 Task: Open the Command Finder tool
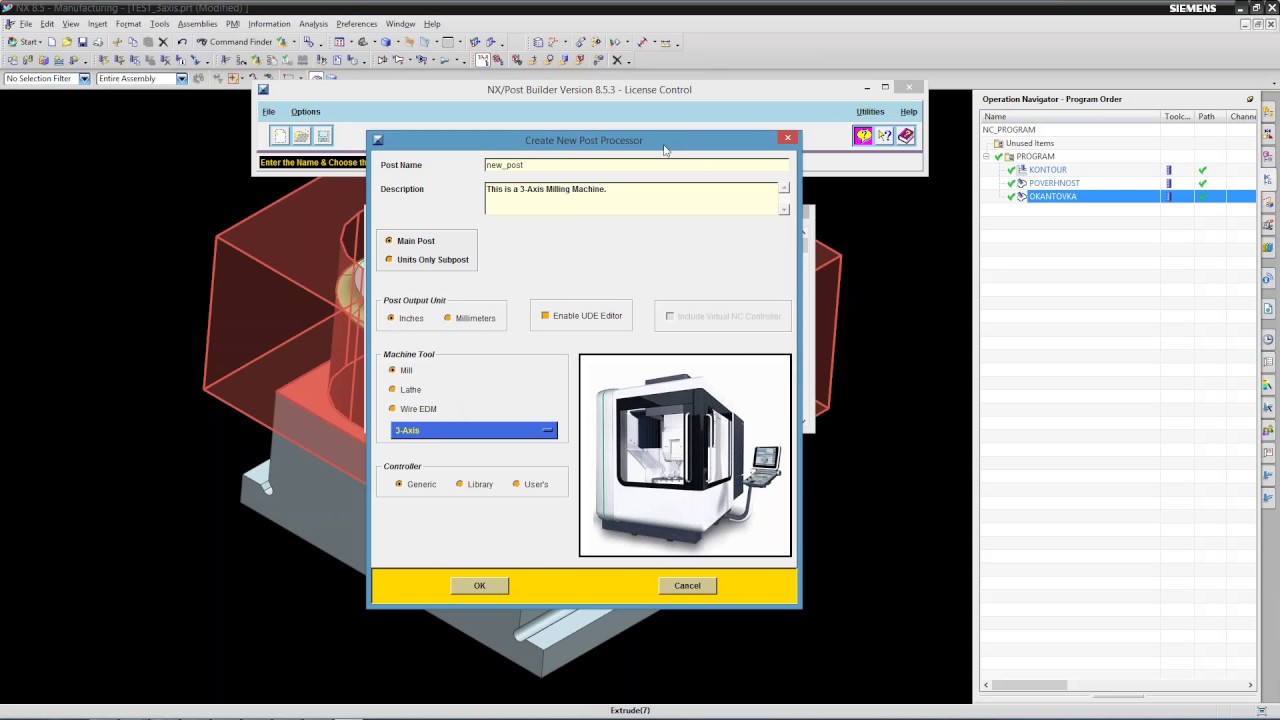pyautogui.click(x=234, y=42)
